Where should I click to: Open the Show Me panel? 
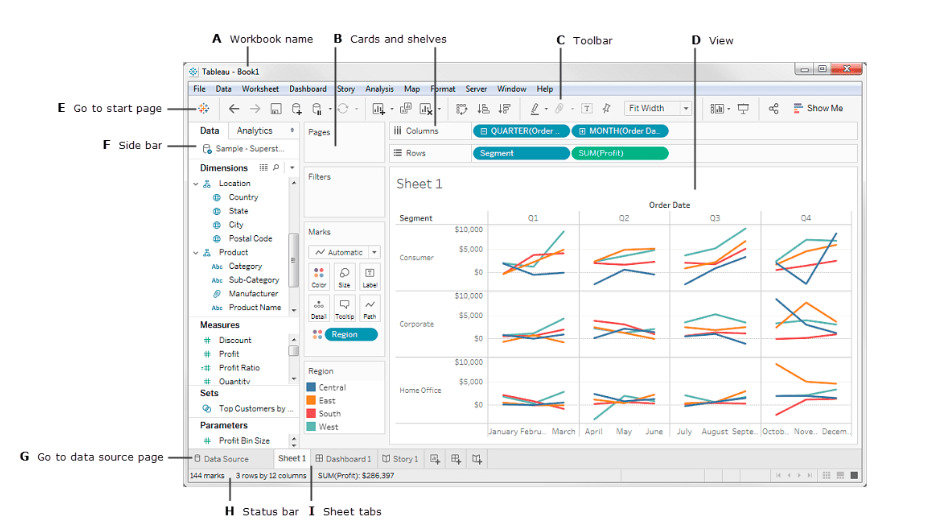[818, 108]
